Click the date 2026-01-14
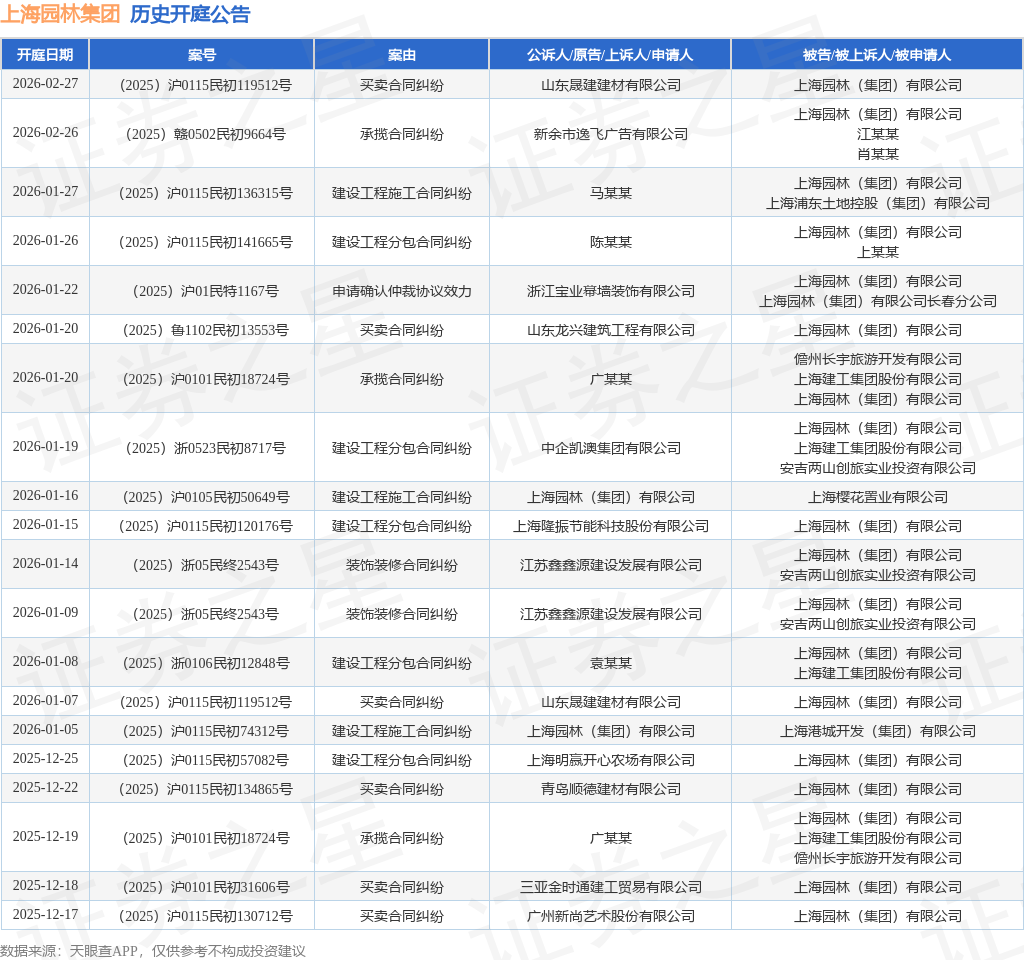This screenshot has width=1024, height=960. pyautogui.click(x=45, y=564)
